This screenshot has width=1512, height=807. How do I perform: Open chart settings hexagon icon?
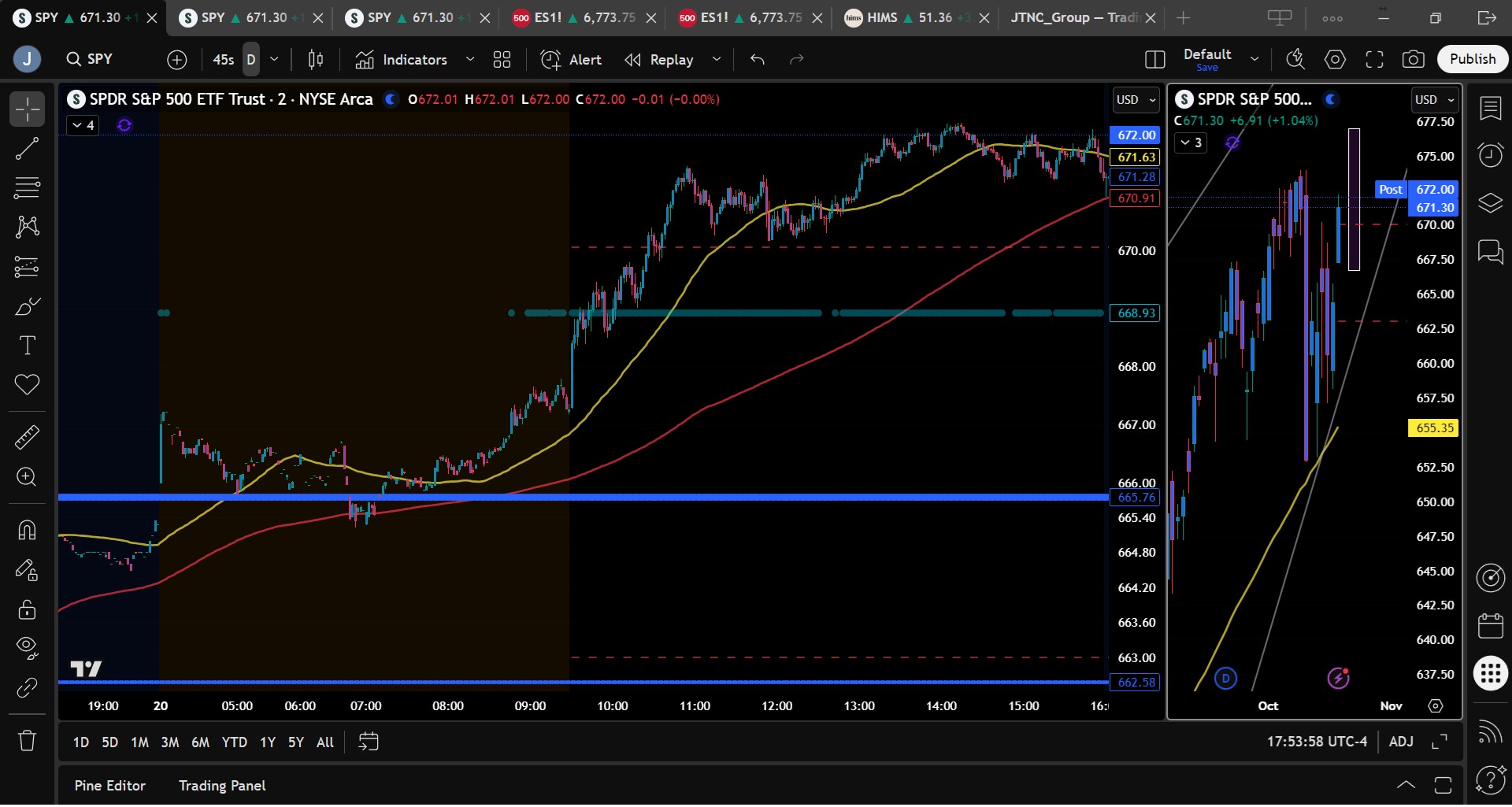(x=1335, y=59)
